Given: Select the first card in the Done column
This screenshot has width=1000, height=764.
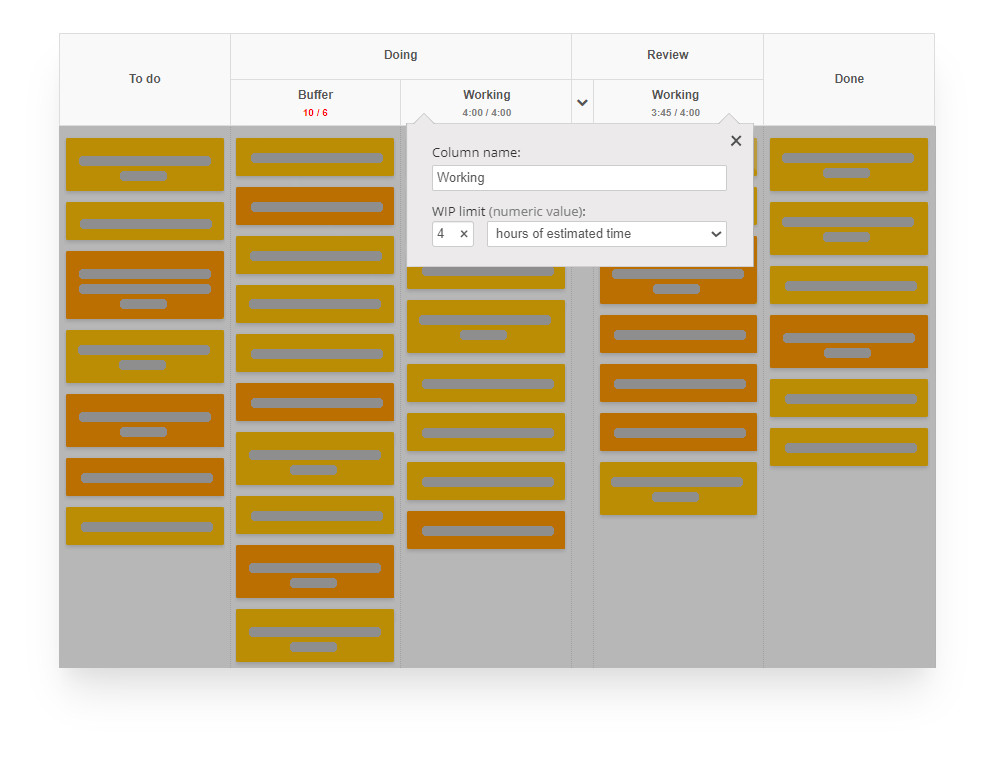Looking at the screenshot, I should (848, 164).
